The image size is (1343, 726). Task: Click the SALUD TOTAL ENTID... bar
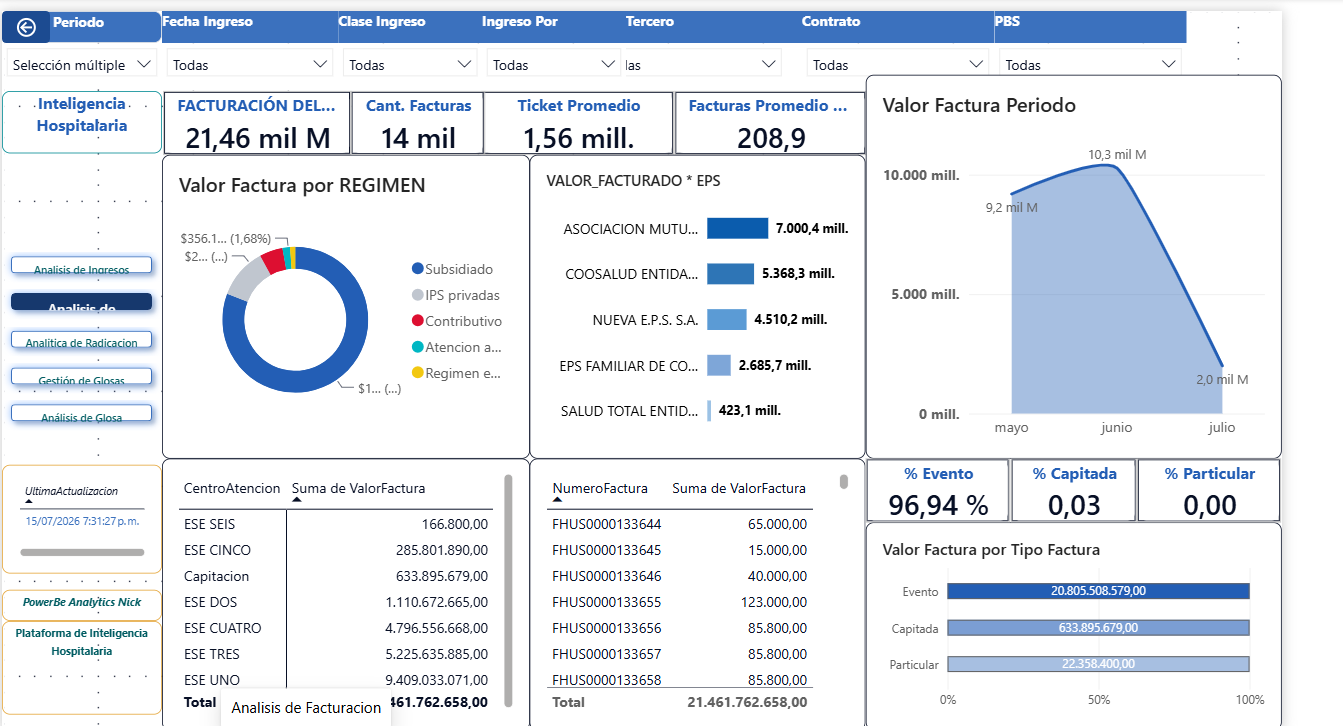(x=709, y=411)
